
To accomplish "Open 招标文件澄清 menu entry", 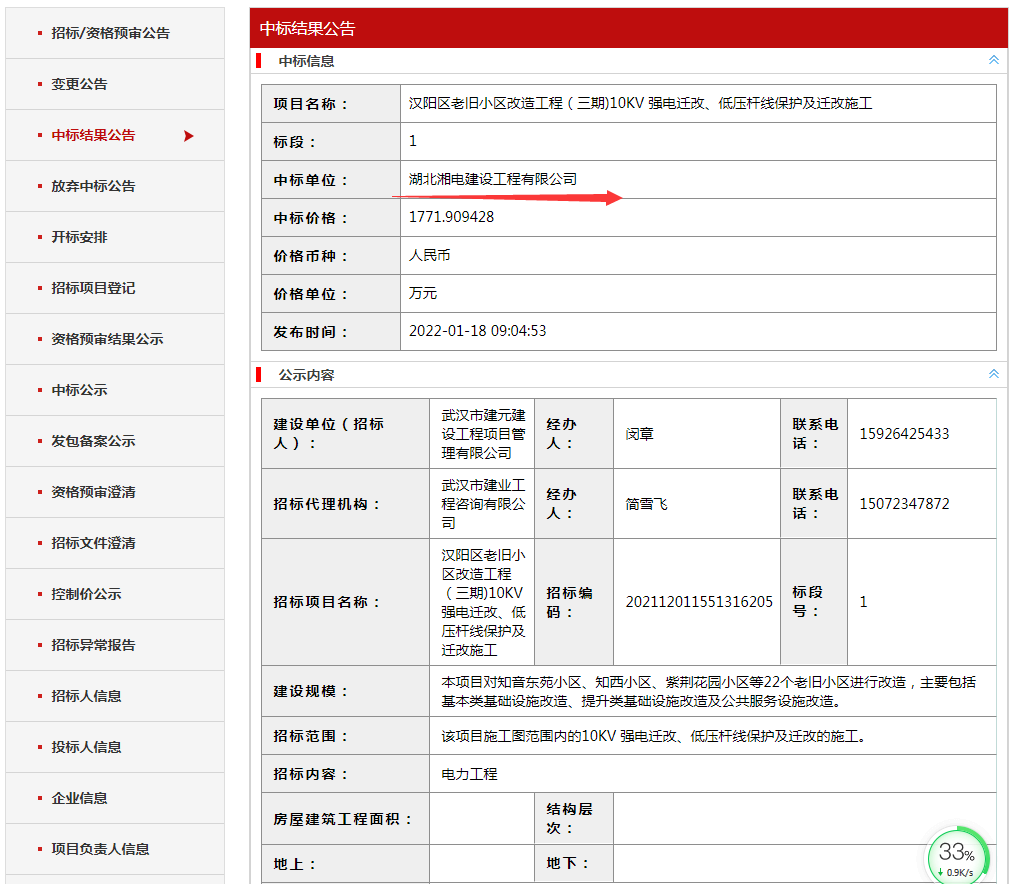I will pos(93,543).
